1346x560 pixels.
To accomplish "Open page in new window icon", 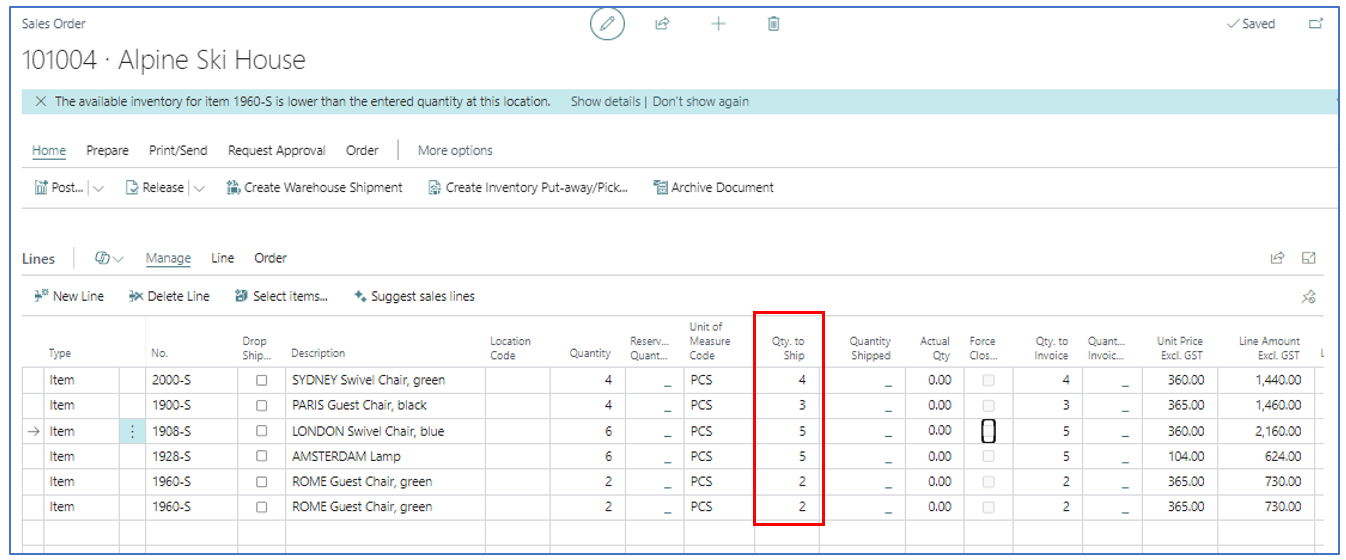I will coord(1315,24).
